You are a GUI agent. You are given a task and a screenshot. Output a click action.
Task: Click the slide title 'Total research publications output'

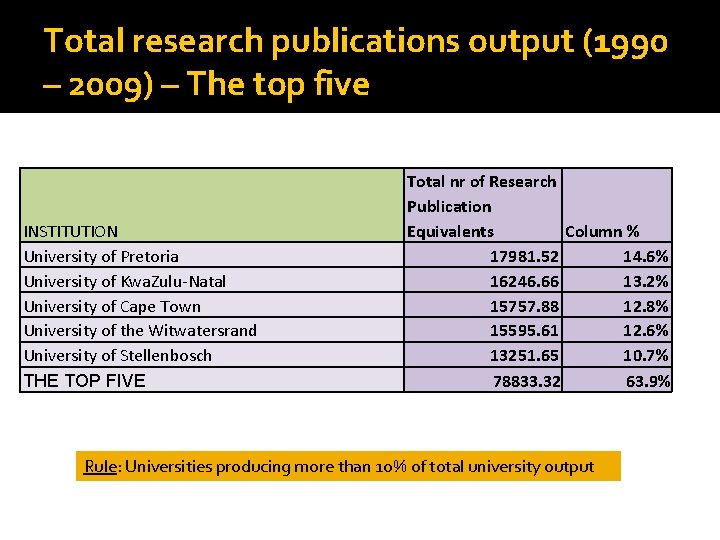355,62
